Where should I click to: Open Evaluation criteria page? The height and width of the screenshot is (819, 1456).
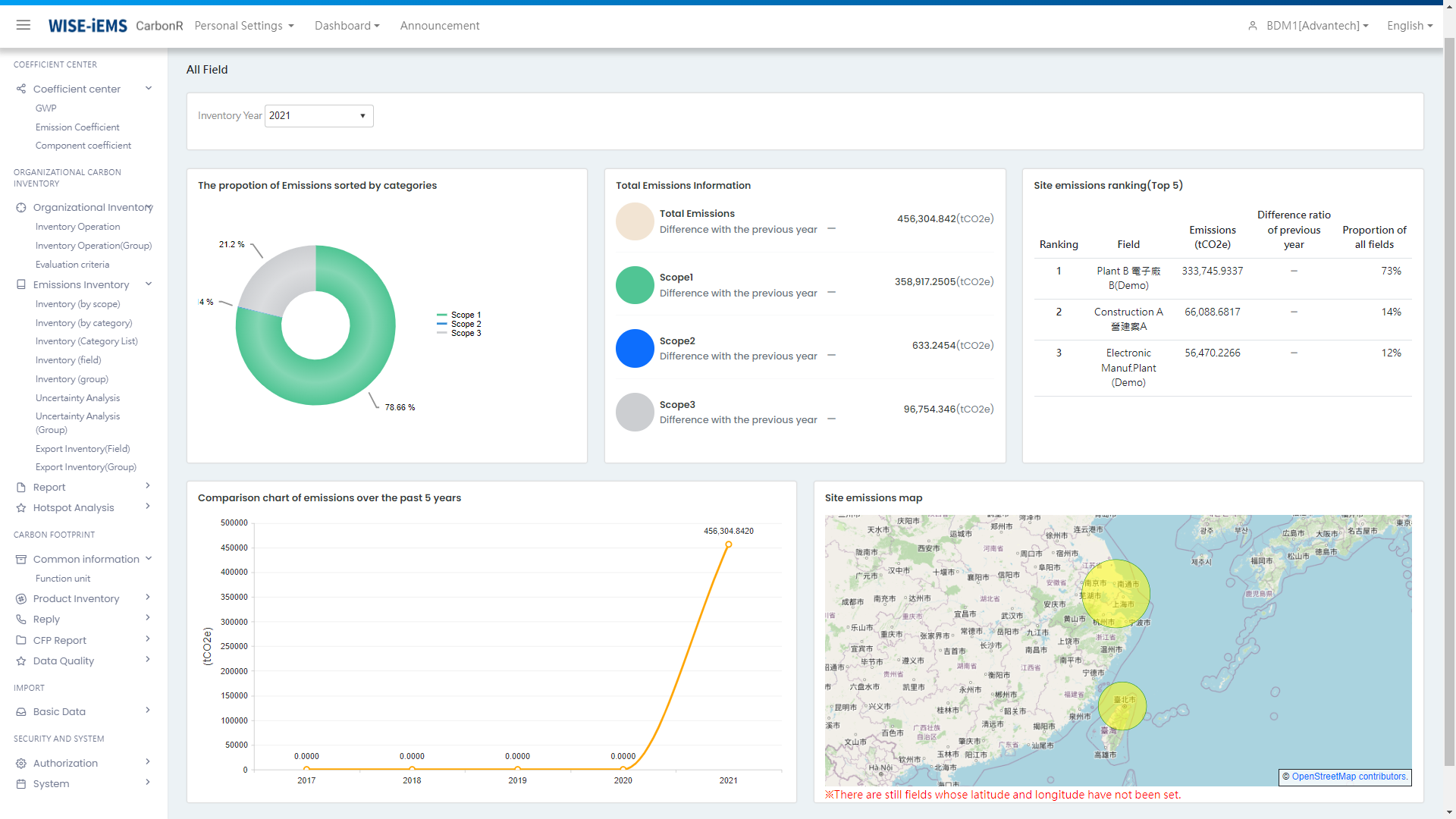[72, 265]
